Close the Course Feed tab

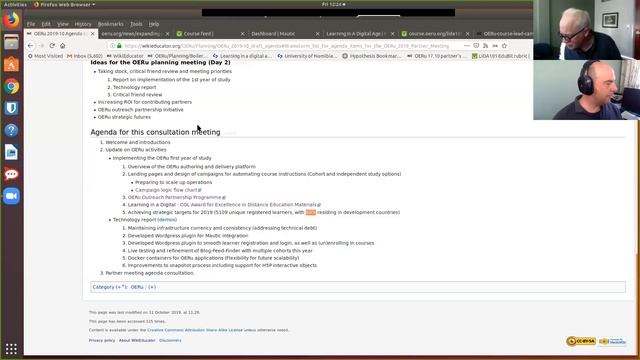(x=242, y=33)
